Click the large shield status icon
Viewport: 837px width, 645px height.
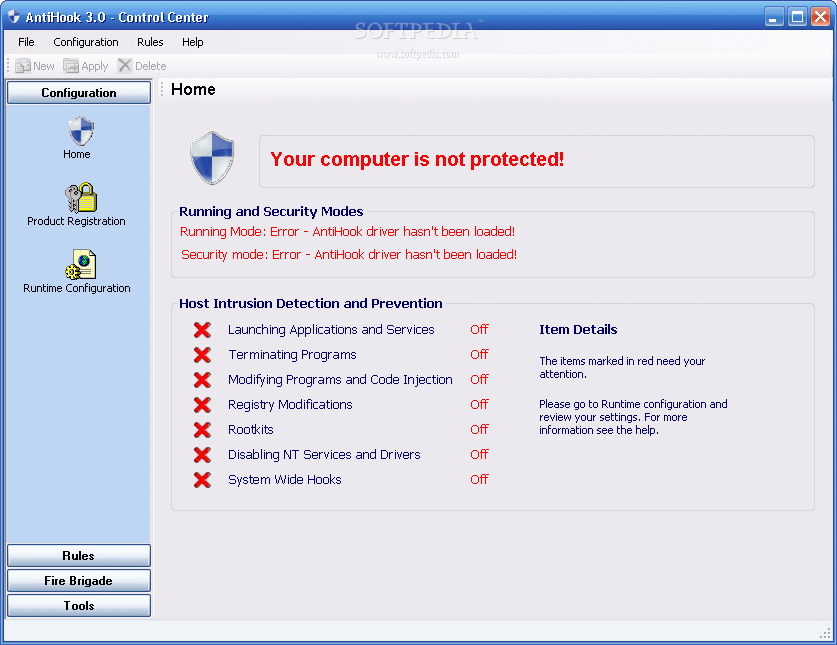[x=212, y=159]
